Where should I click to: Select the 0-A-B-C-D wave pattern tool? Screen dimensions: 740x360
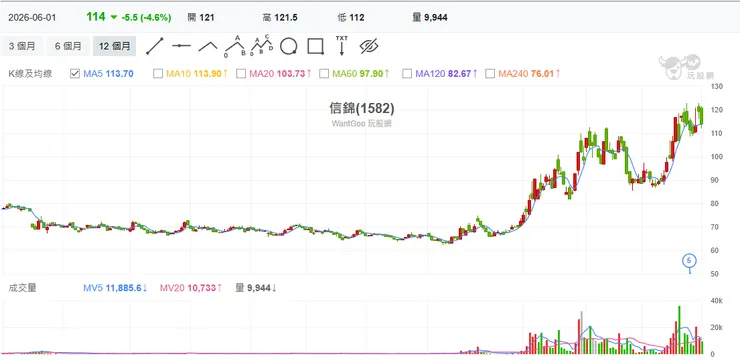pos(261,46)
